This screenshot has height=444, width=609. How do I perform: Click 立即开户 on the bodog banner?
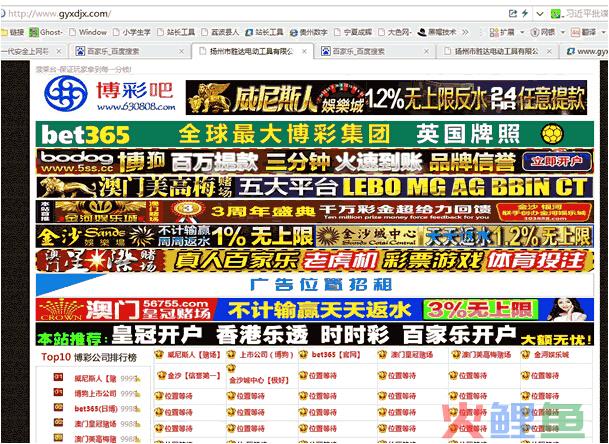click(x=557, y=161)
